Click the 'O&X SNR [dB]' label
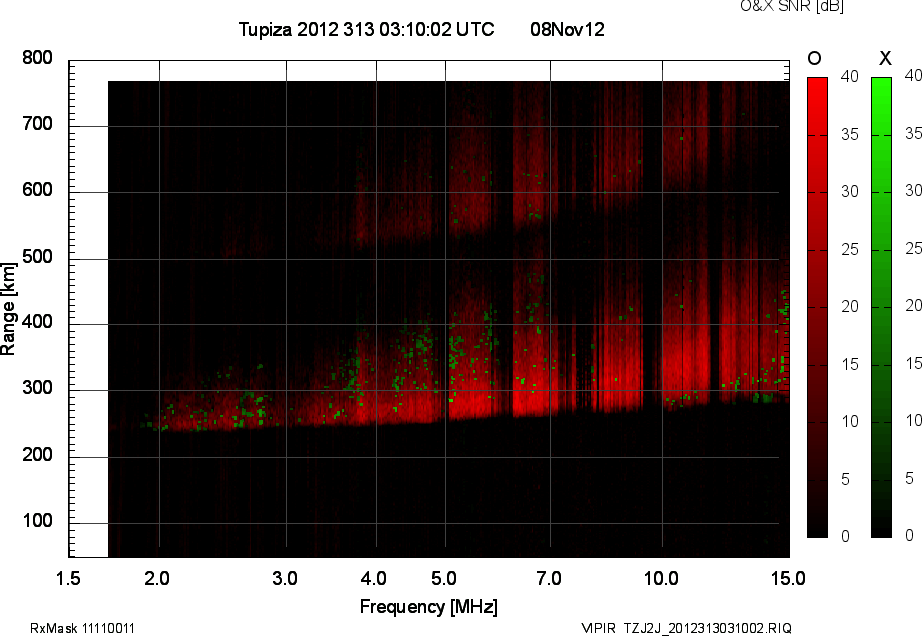The image size is (922, 636). 791,6
